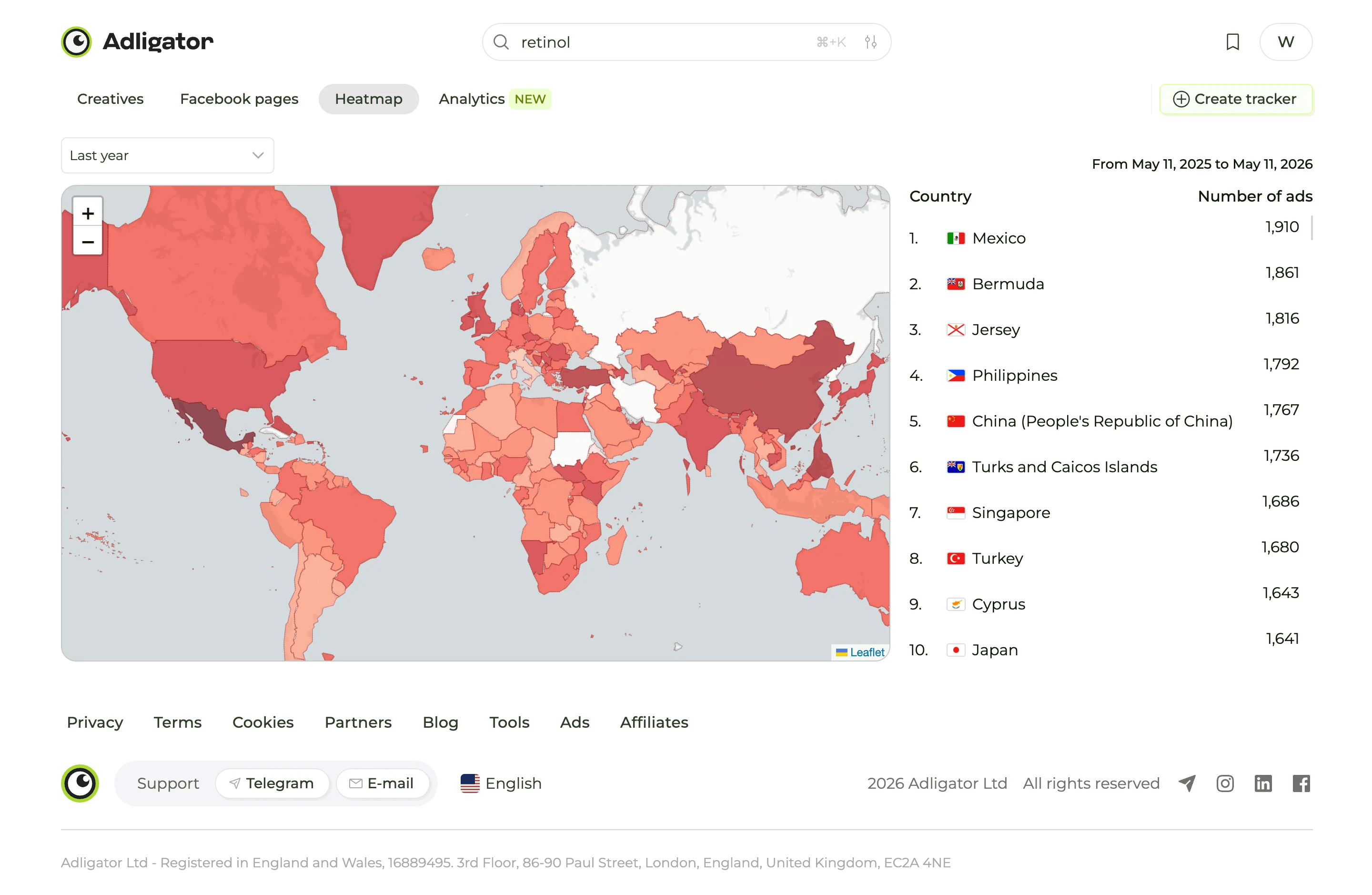Open Telegram social icon in footer
1372x895 pixels.
point(1187,783)
